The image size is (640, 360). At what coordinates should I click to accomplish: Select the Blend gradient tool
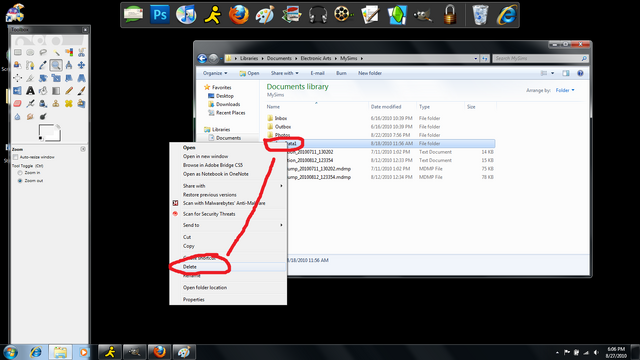pyautogui.click(x=56, y=90)
